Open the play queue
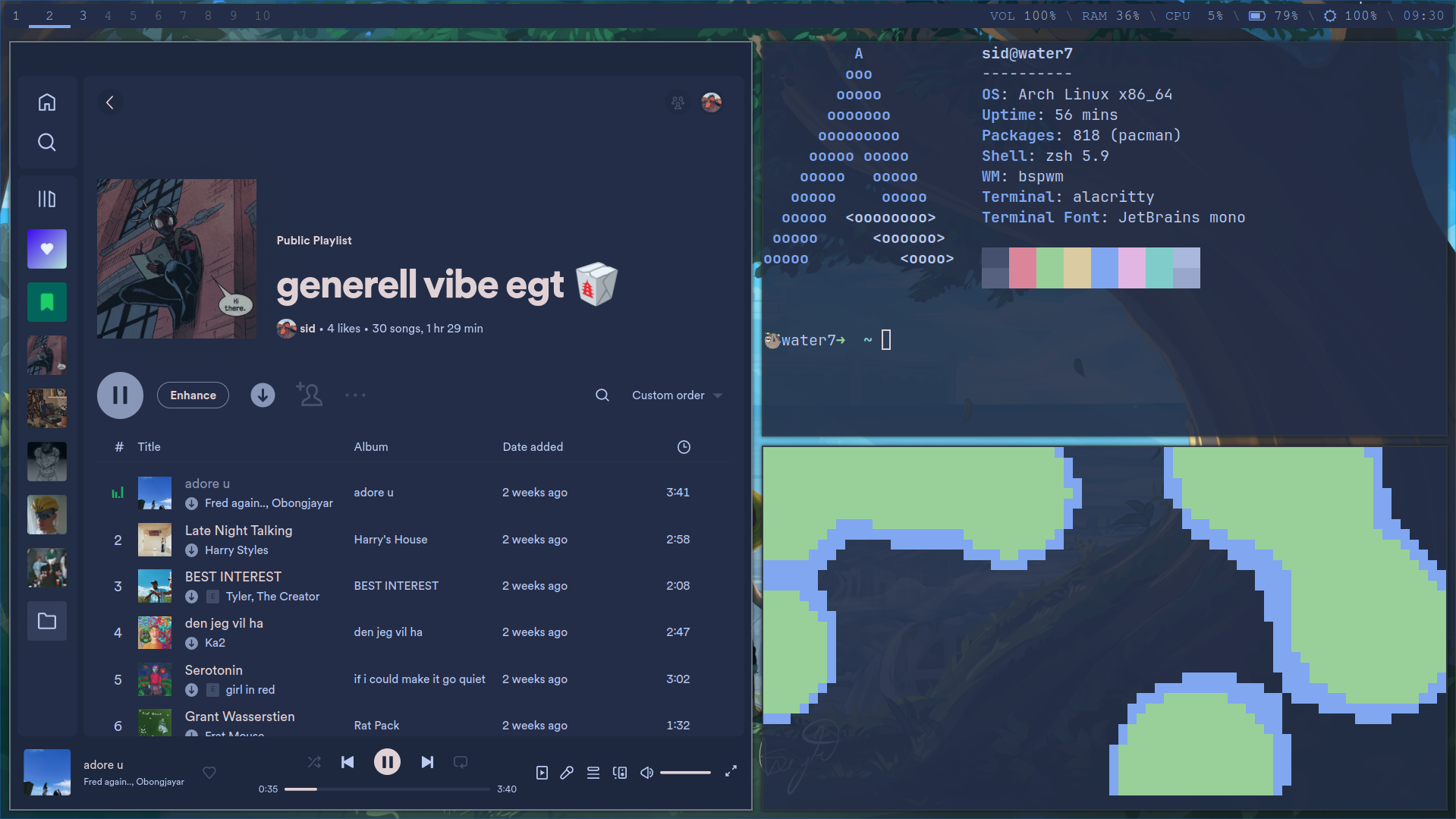Viewport: 1456px width, 819px height. pos(593,773)
